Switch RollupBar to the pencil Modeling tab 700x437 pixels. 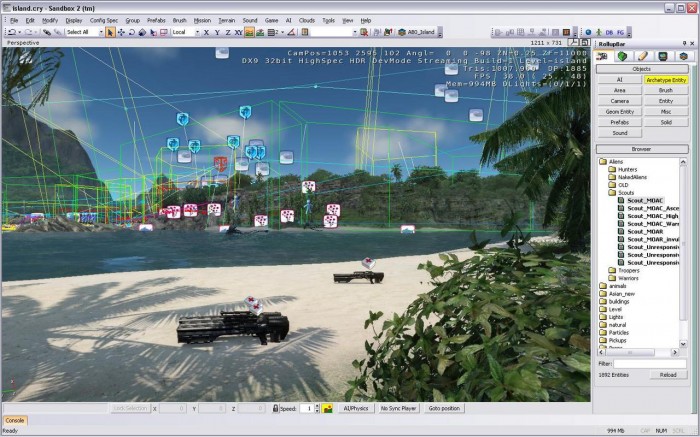point(642,56)
